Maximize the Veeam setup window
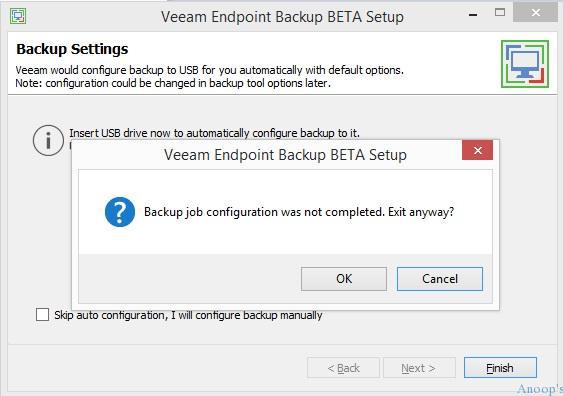This screenshot has height=396, width=563. click(500, 13)
